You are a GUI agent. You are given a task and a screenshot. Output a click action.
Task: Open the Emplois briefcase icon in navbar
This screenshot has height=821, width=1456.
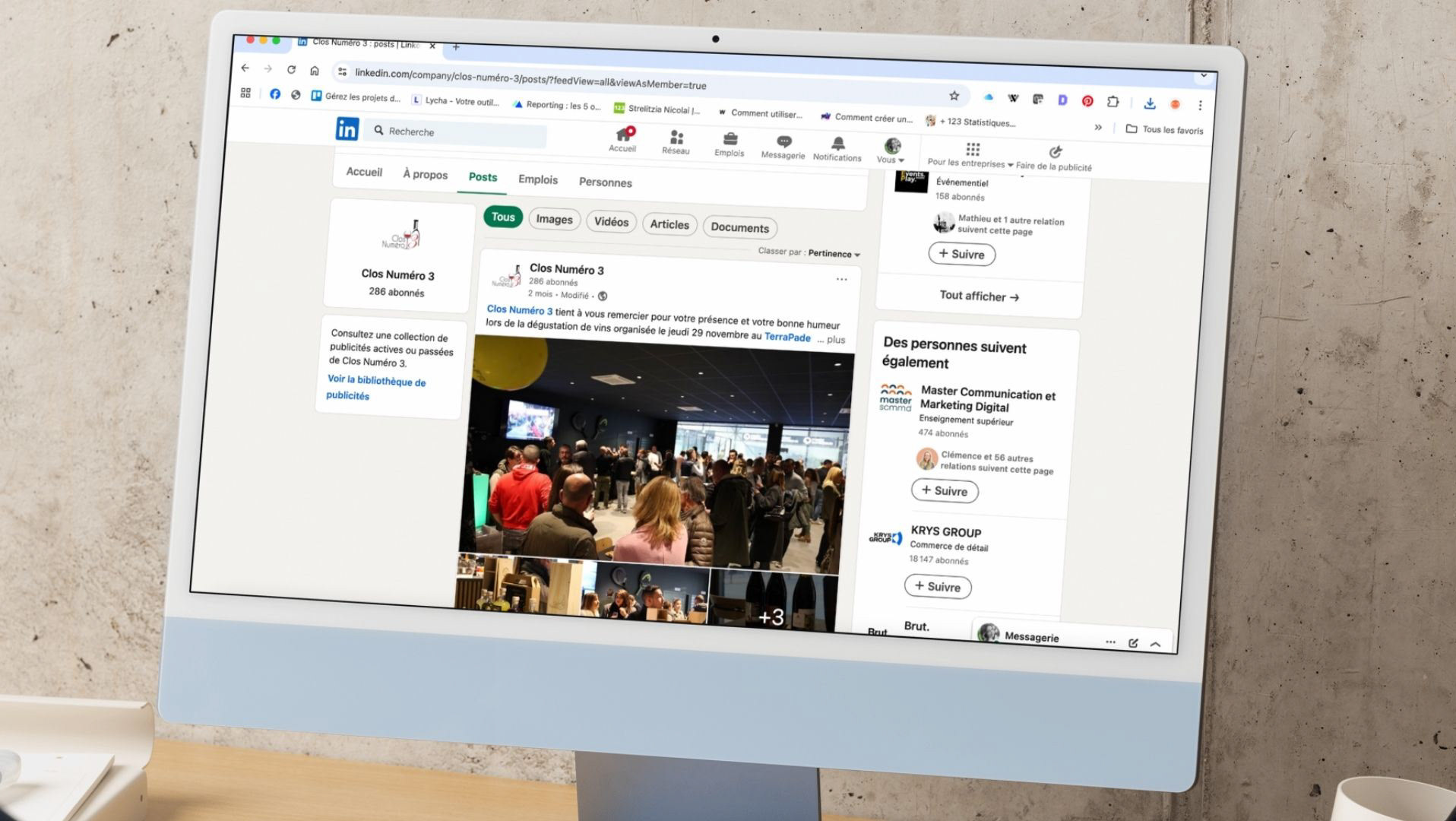coord(730,139)
